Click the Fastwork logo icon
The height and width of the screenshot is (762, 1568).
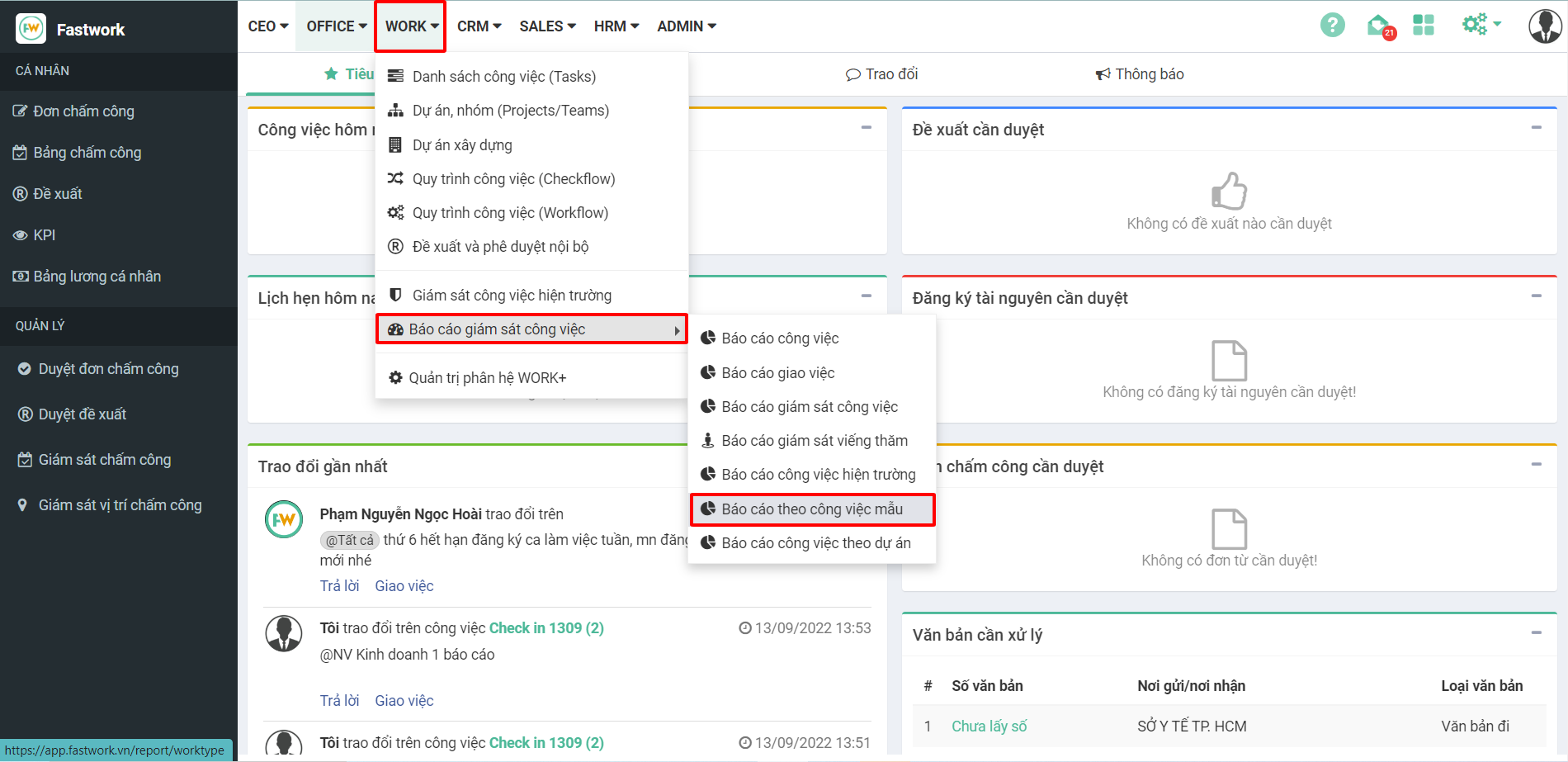pos(31,29)
